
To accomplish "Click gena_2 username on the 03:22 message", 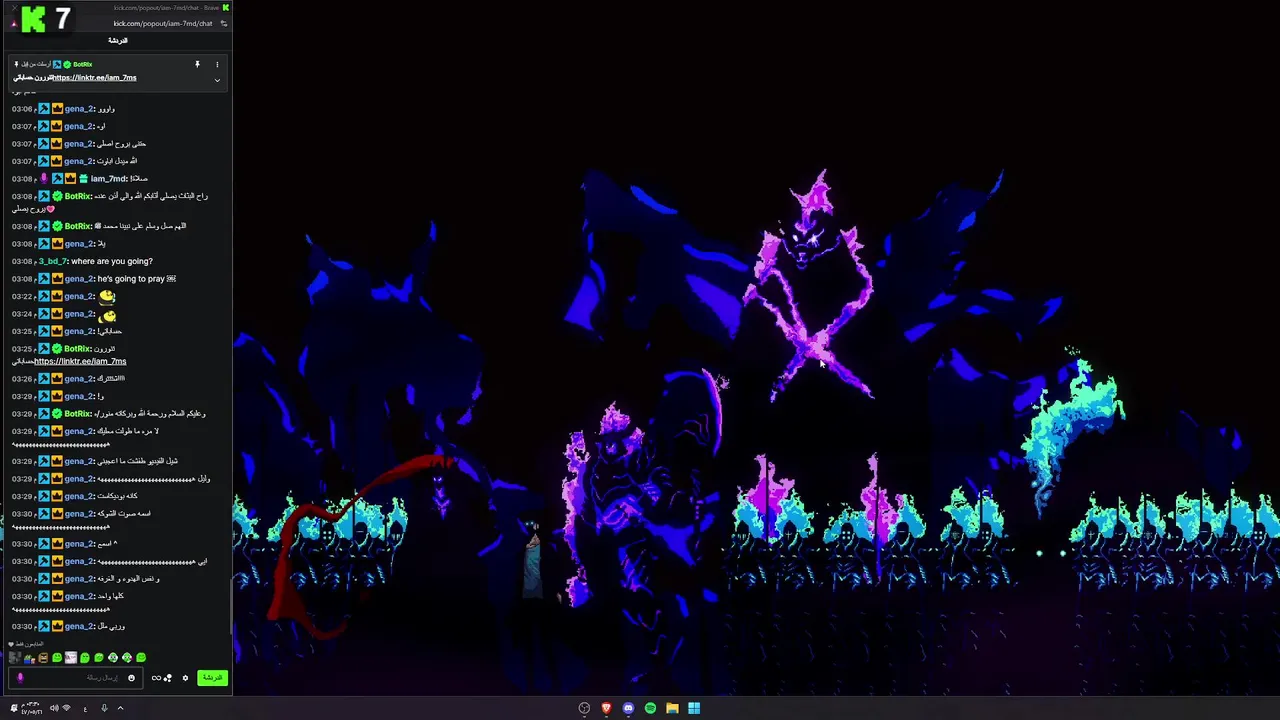I will [79, 296].
